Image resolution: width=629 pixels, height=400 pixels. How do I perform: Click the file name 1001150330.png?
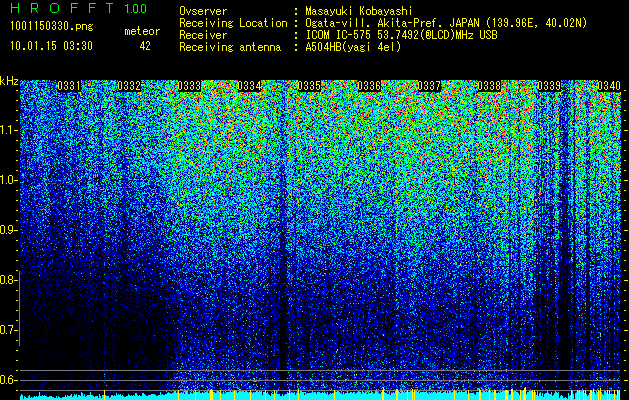coord(52,27)
